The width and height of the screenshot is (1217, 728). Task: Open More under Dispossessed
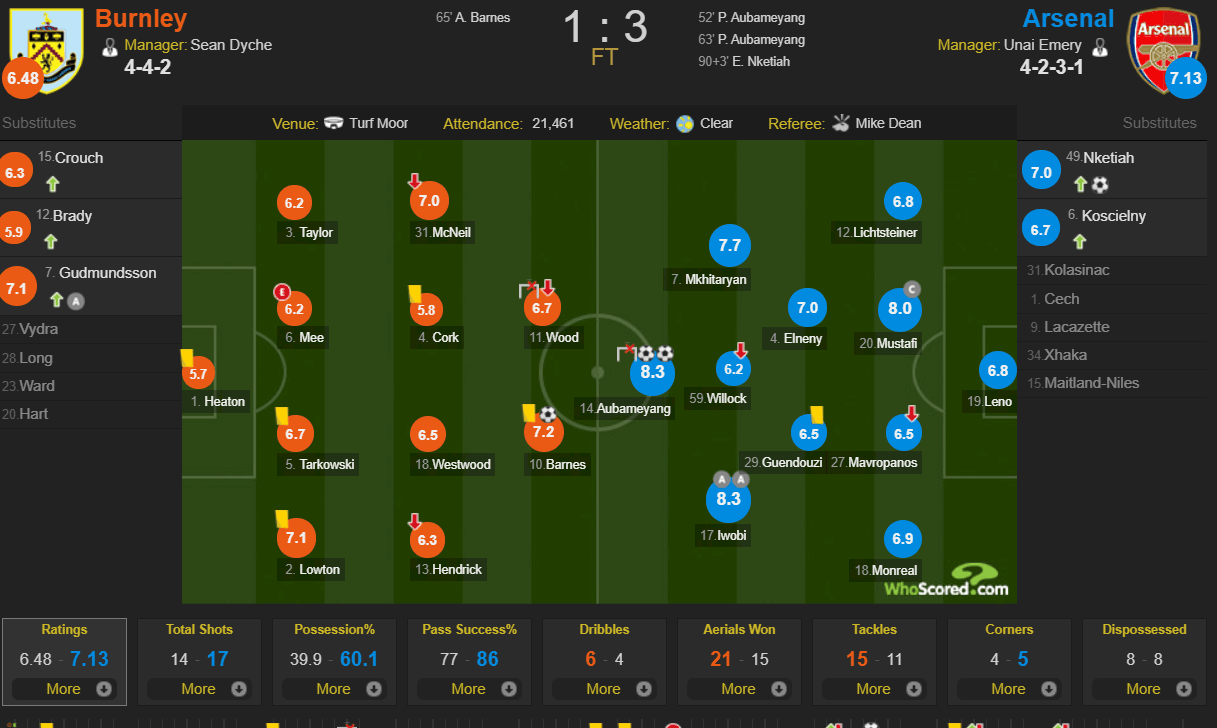(x=1144, y=689)
